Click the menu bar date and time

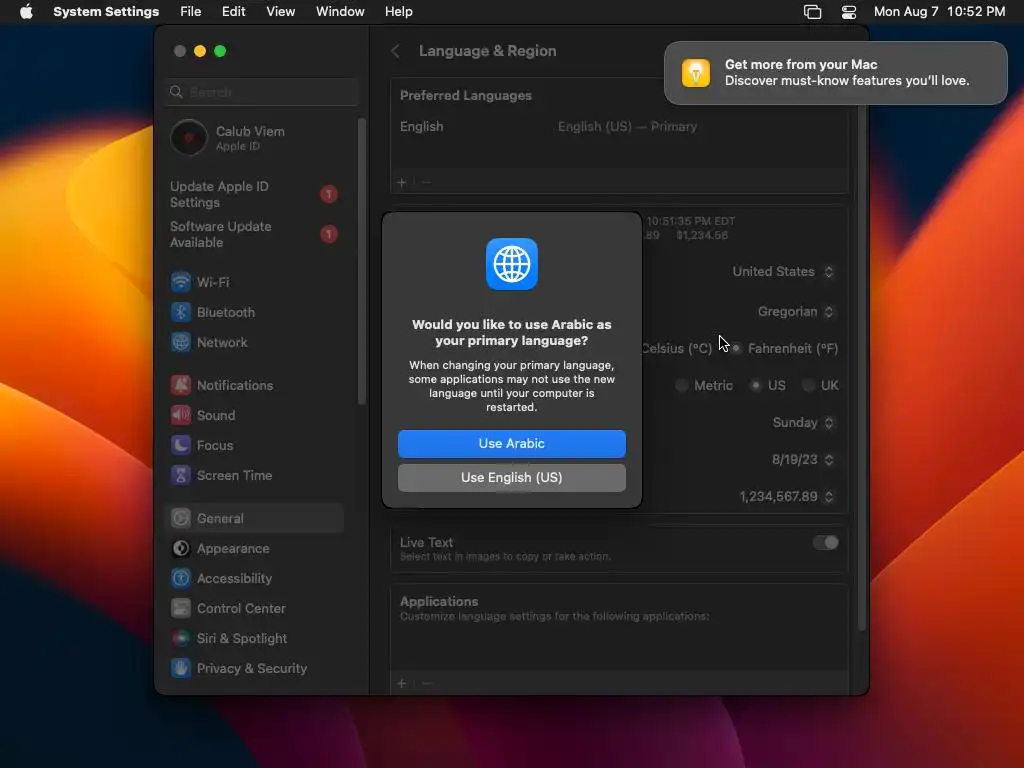pos(939,12)
